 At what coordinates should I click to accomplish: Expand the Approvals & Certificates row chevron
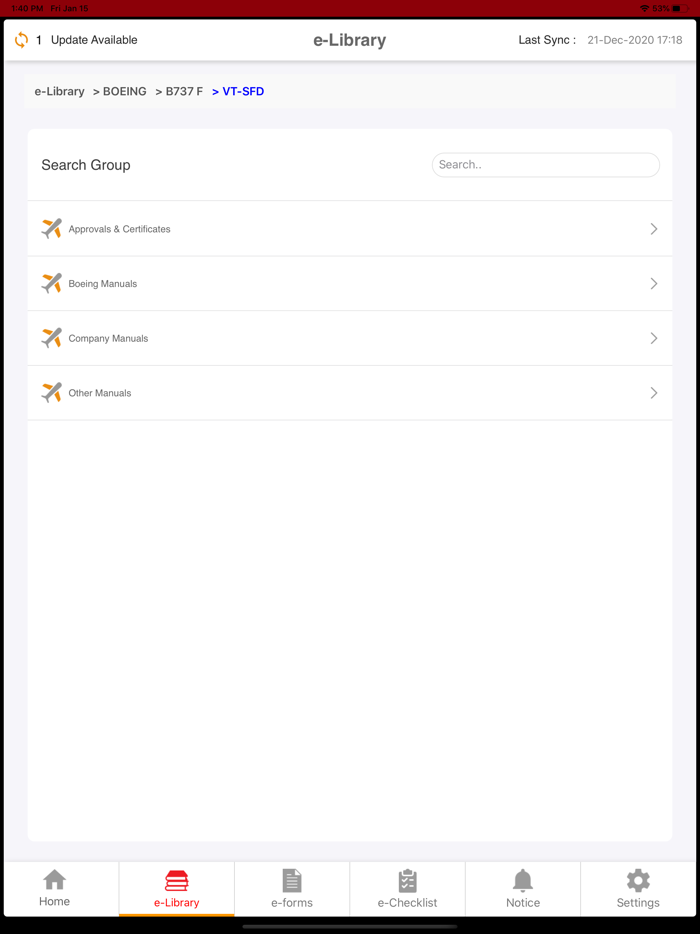coord(654,228)
